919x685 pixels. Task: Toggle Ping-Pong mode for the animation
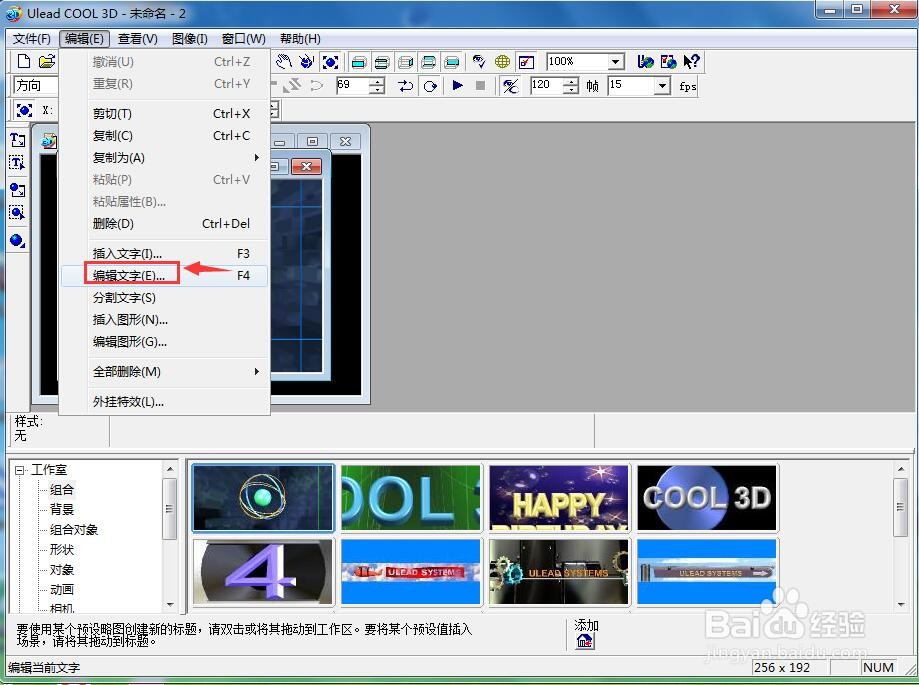[406, 86]
